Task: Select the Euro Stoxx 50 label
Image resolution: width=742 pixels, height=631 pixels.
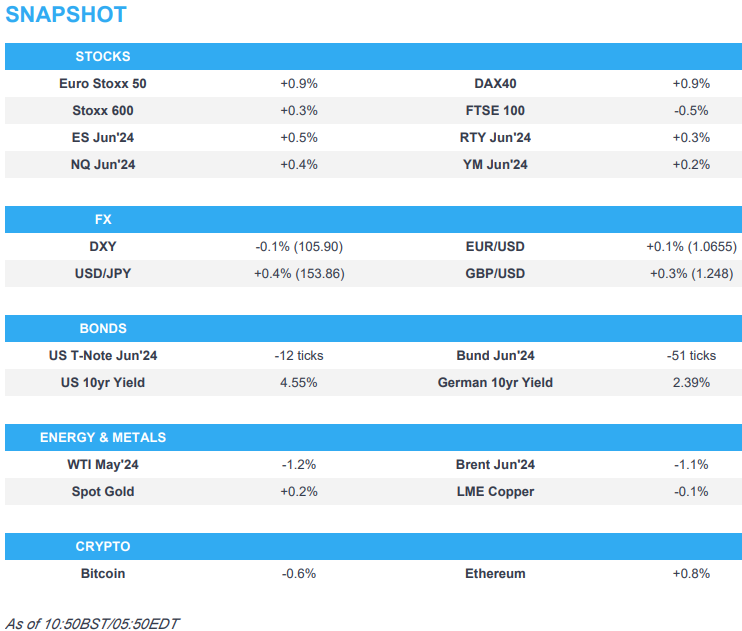Action: 103,84
